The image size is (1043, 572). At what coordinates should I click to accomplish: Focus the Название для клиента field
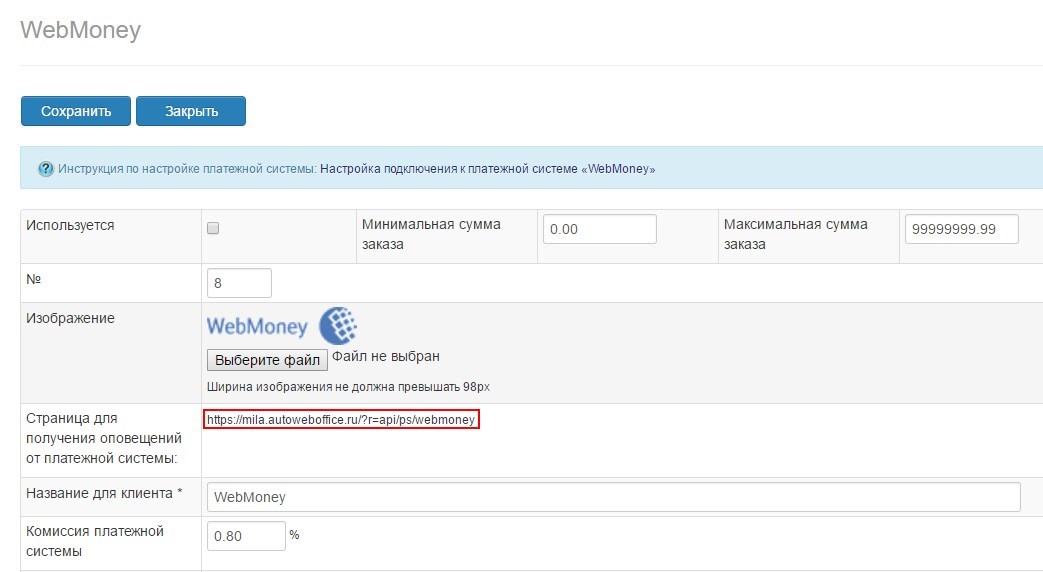point(613,497)
